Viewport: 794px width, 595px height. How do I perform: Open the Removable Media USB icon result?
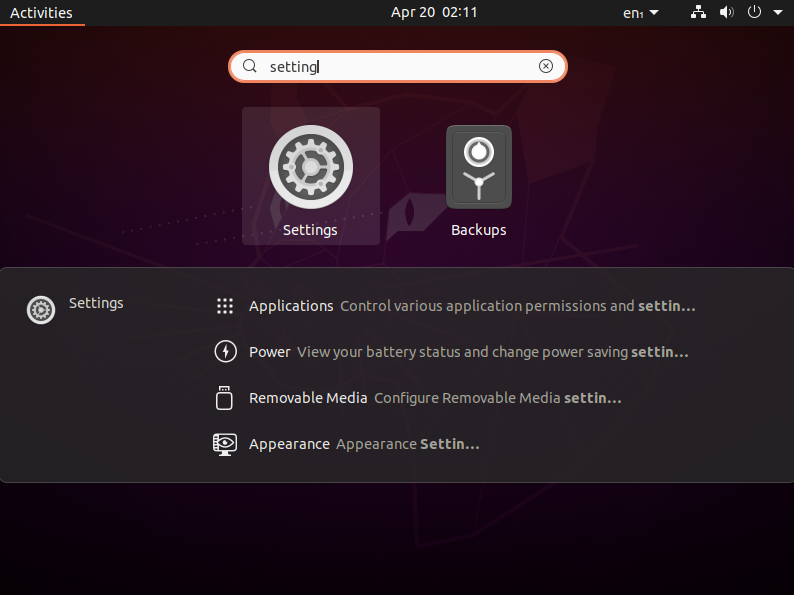[224, 398]
